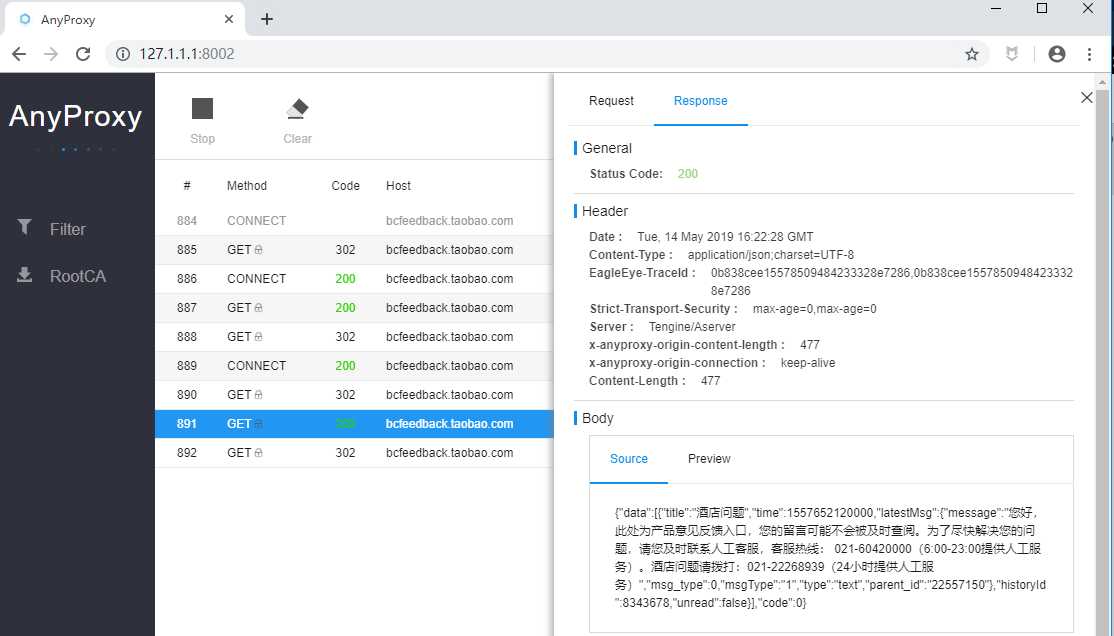Click the Code column header

[x=345, y=185]
